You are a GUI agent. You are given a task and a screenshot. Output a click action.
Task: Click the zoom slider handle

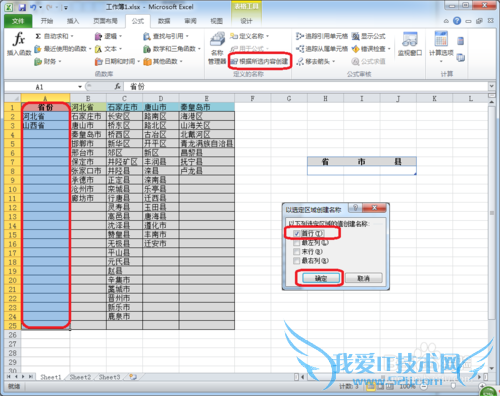click(453, 386)
